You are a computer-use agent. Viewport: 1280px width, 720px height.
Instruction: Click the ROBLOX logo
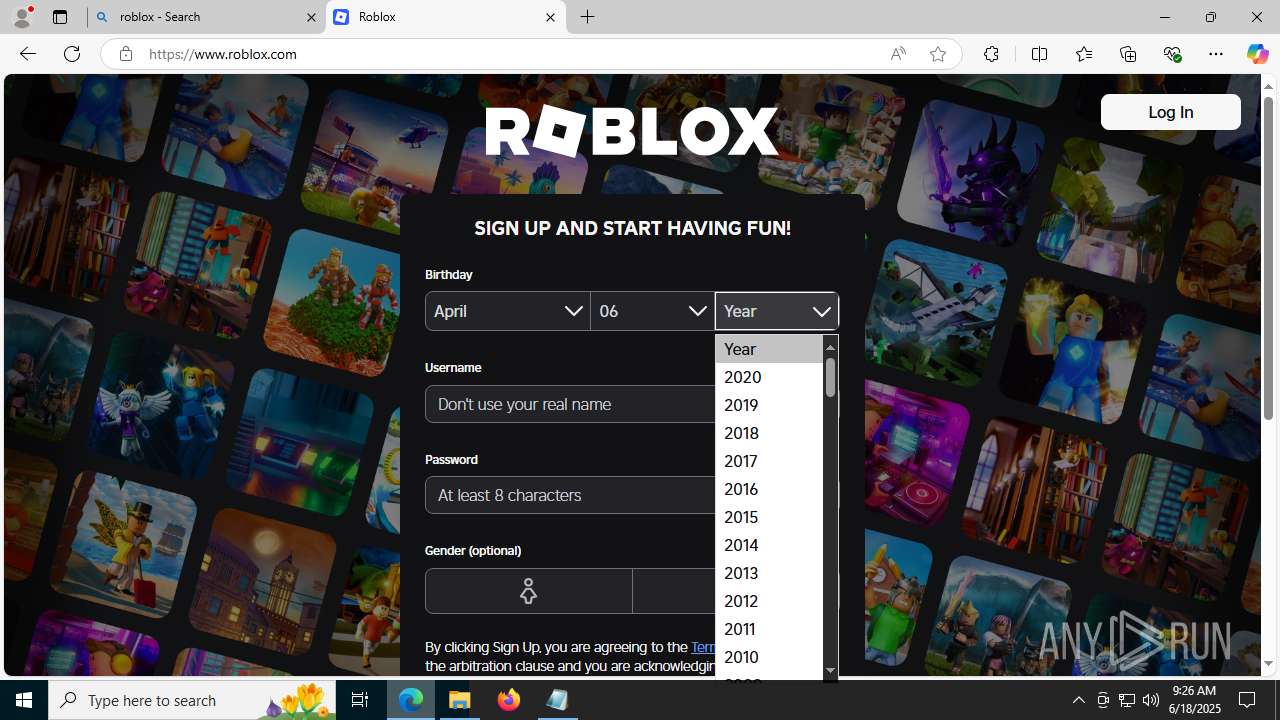coord(632,131)
